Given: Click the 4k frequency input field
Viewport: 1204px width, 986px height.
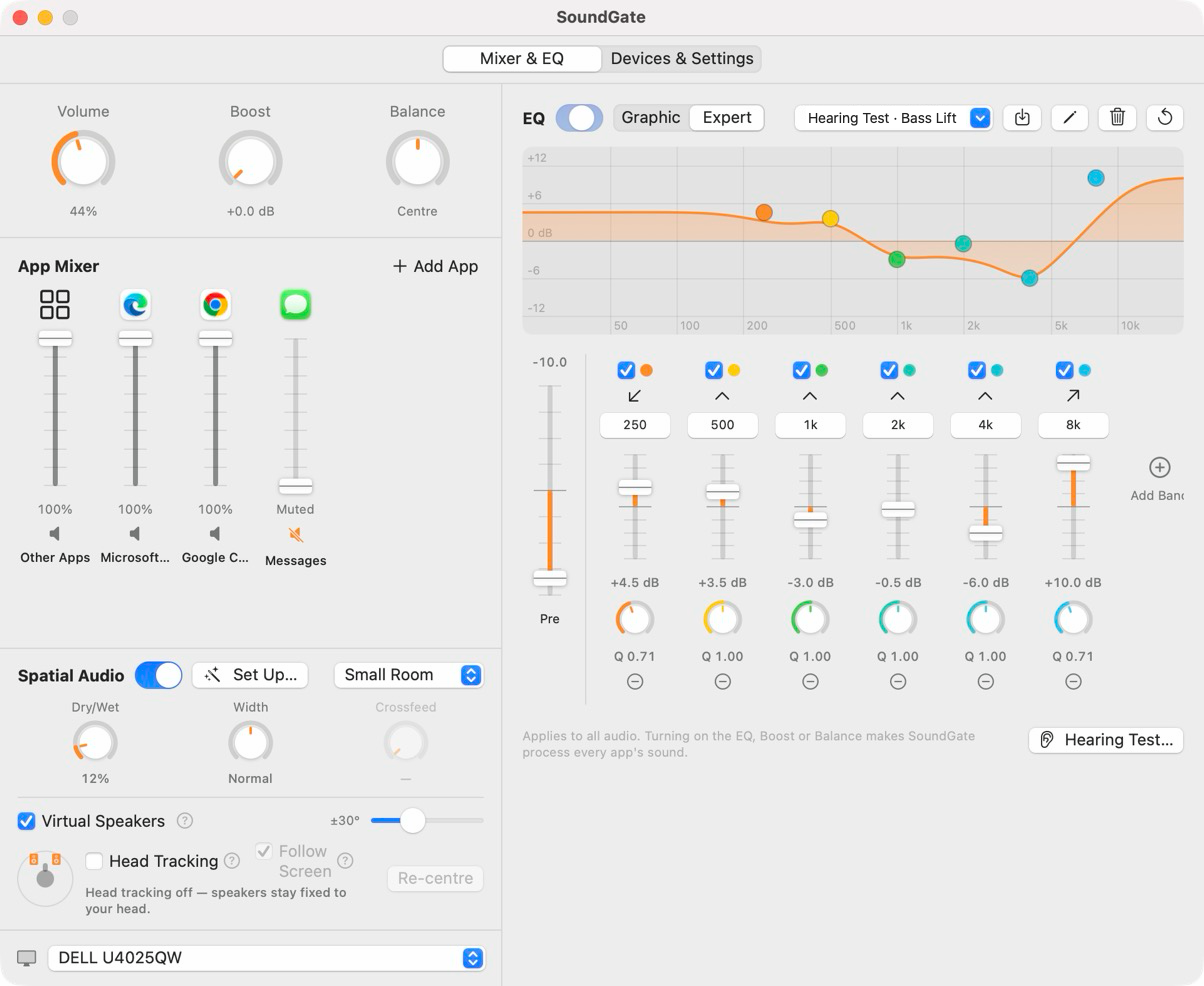Looking at the screenshot, I should [985, 424].
